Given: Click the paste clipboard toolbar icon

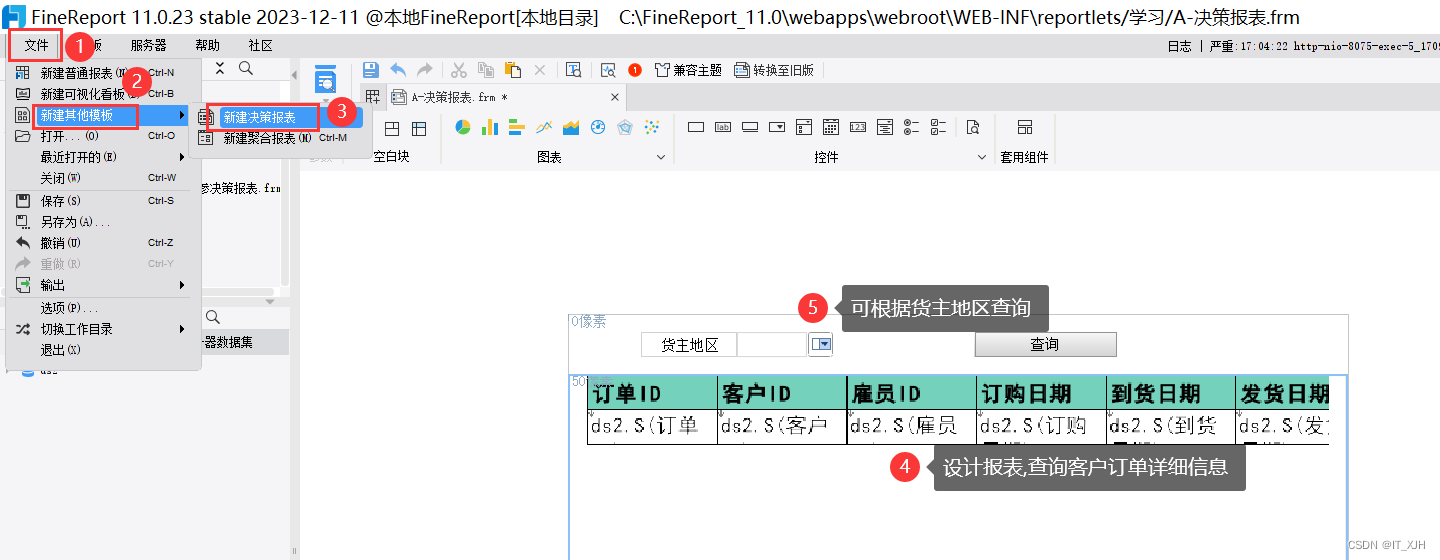Looking at the screenshot, I should (x=513, y=70).
